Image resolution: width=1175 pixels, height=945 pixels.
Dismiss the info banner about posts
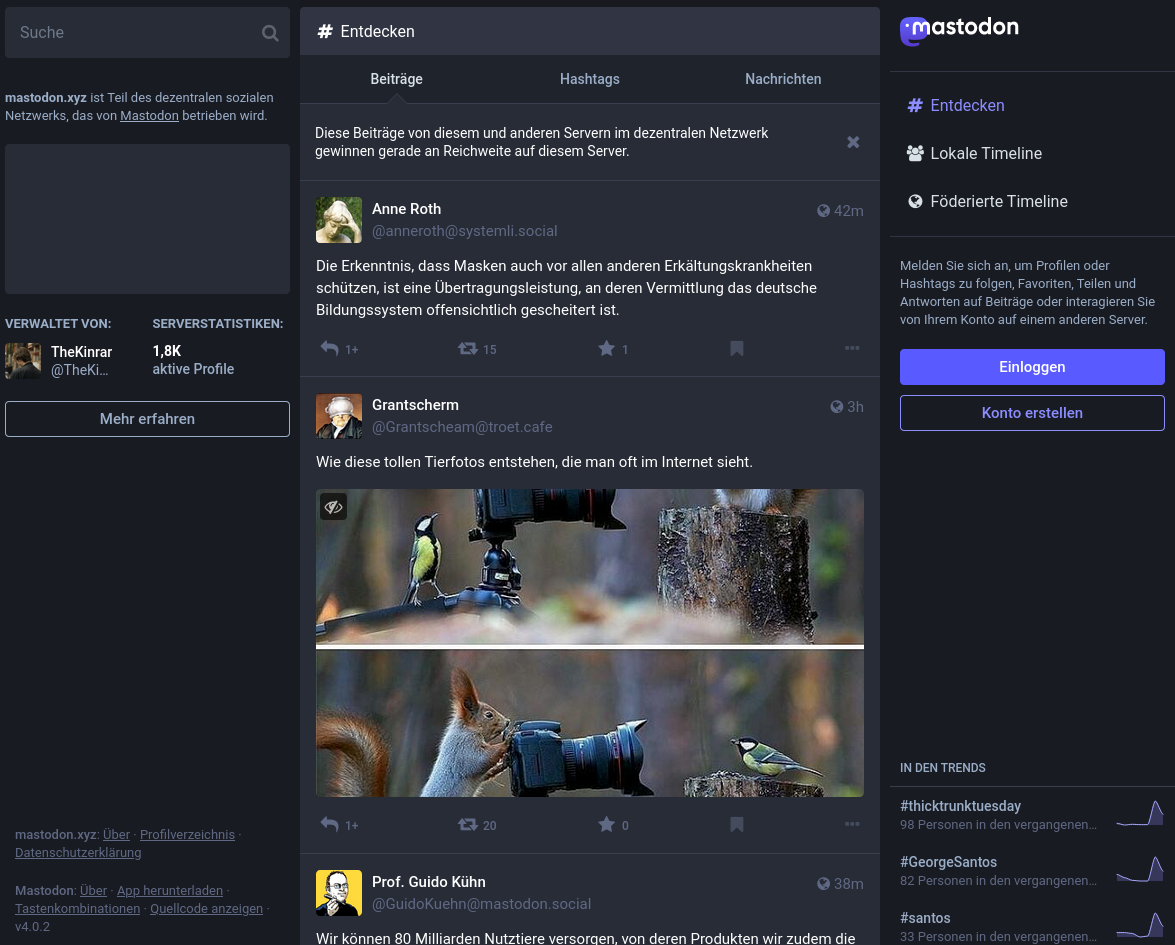(853, 142)
